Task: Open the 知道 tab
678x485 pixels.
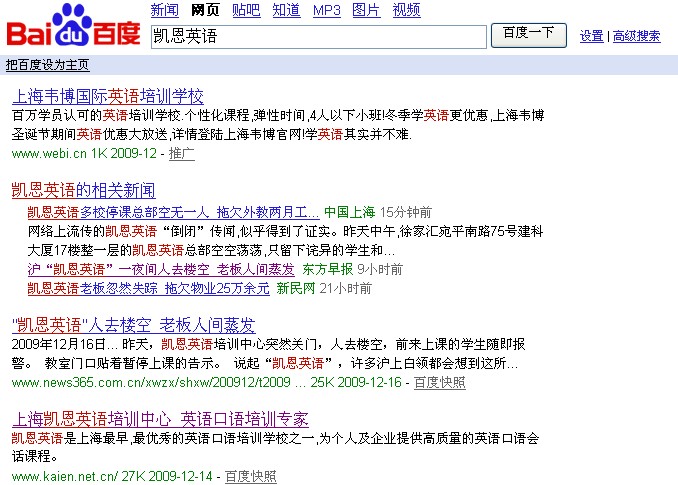Action: pos(286,10)
